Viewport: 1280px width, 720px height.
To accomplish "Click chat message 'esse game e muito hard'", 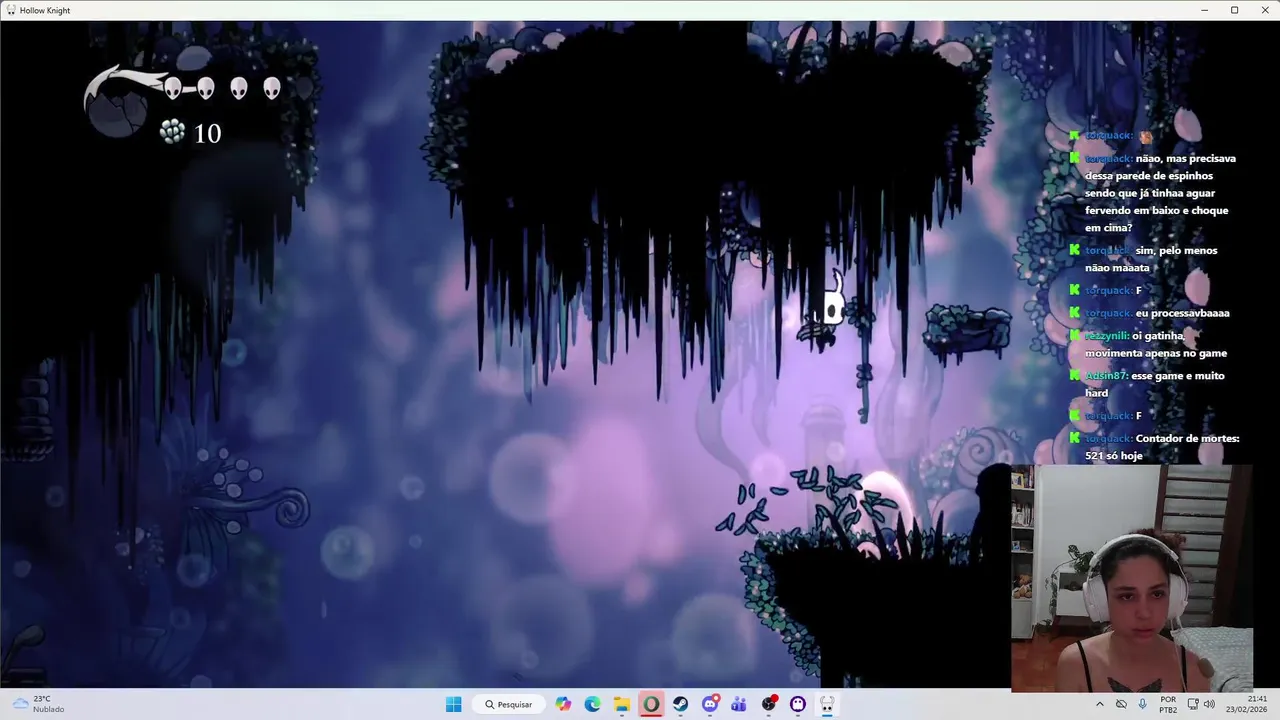I will click(1155, 384).
